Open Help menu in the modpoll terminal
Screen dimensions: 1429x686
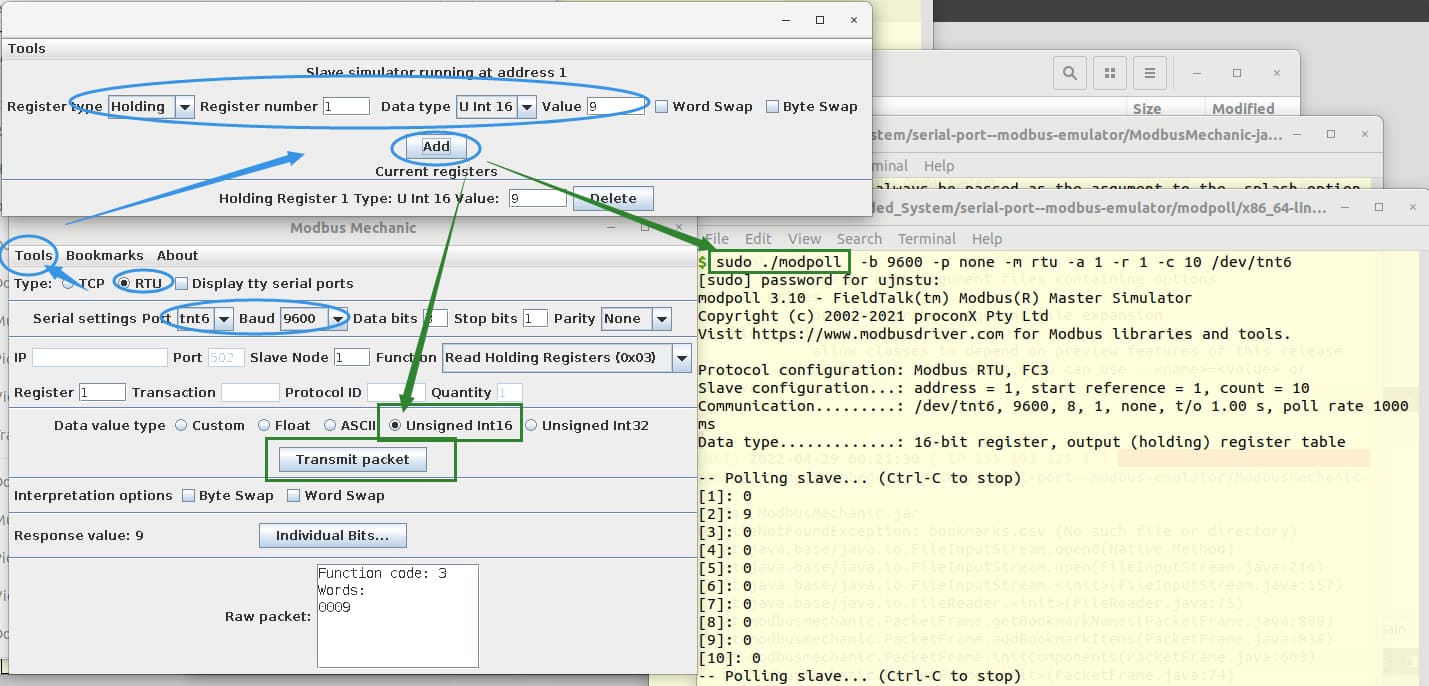[x=987, y=238]
